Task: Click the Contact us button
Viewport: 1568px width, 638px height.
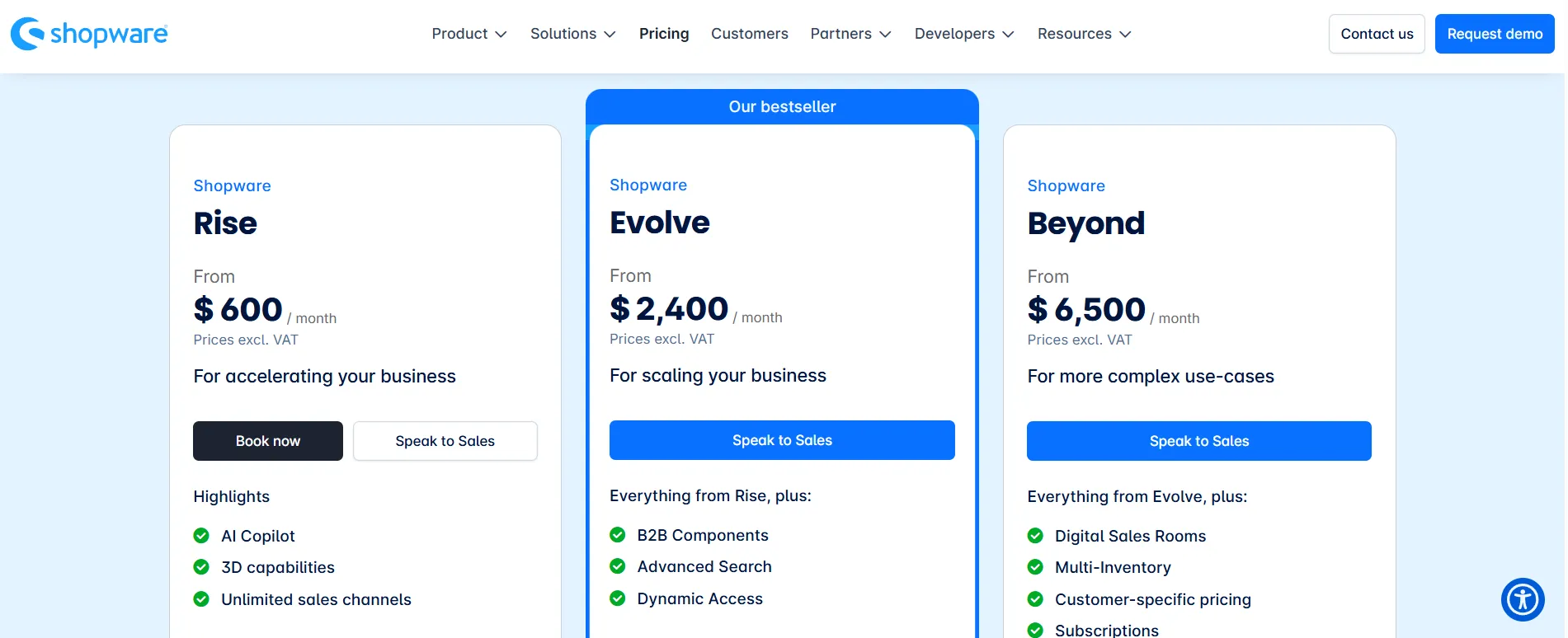Action: point(1377,34)
